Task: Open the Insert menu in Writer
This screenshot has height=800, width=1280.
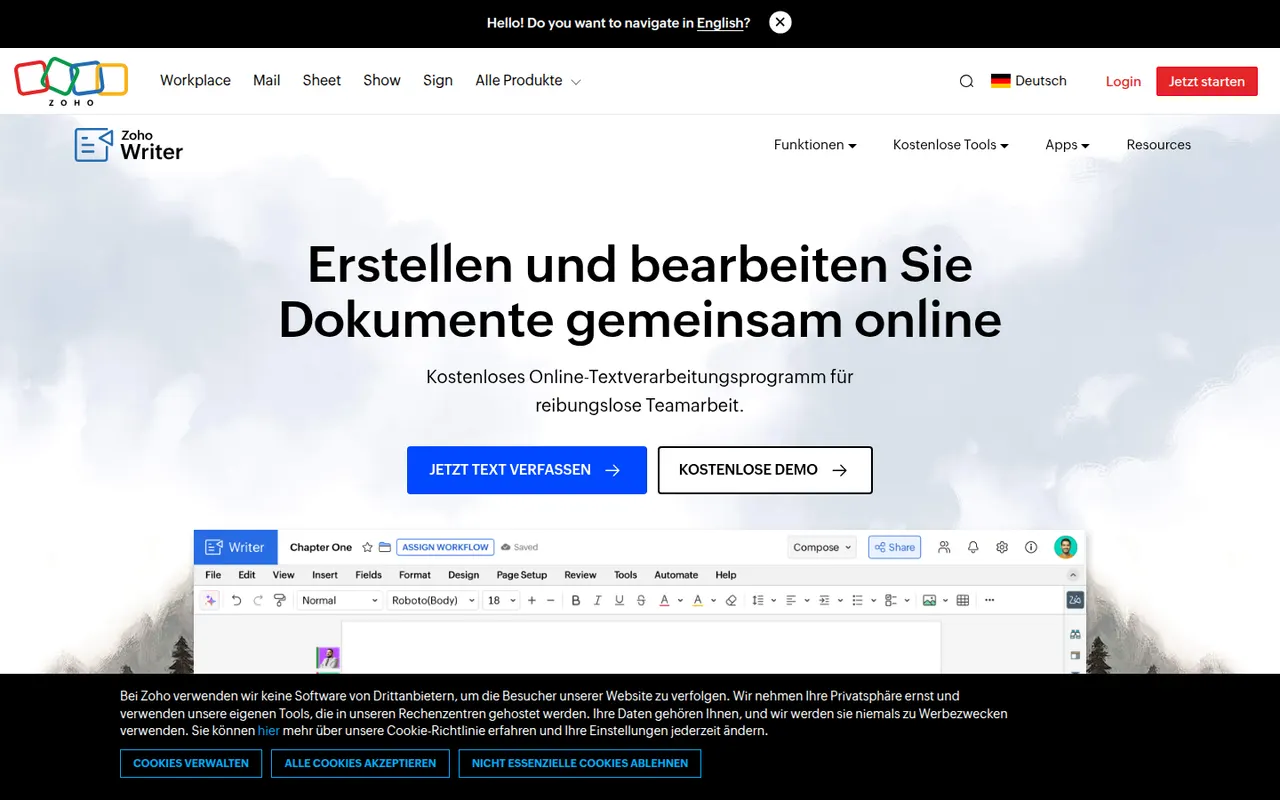Action: (325, 575)
